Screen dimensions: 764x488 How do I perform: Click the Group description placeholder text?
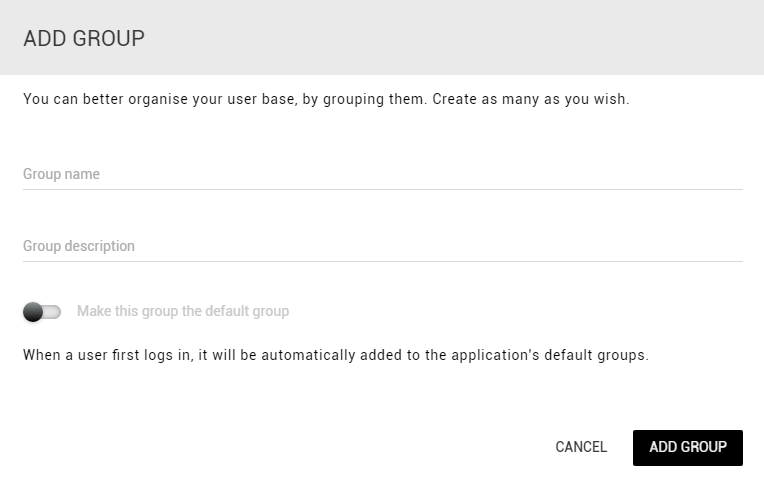pyautogui.click(x=79, y=246)
